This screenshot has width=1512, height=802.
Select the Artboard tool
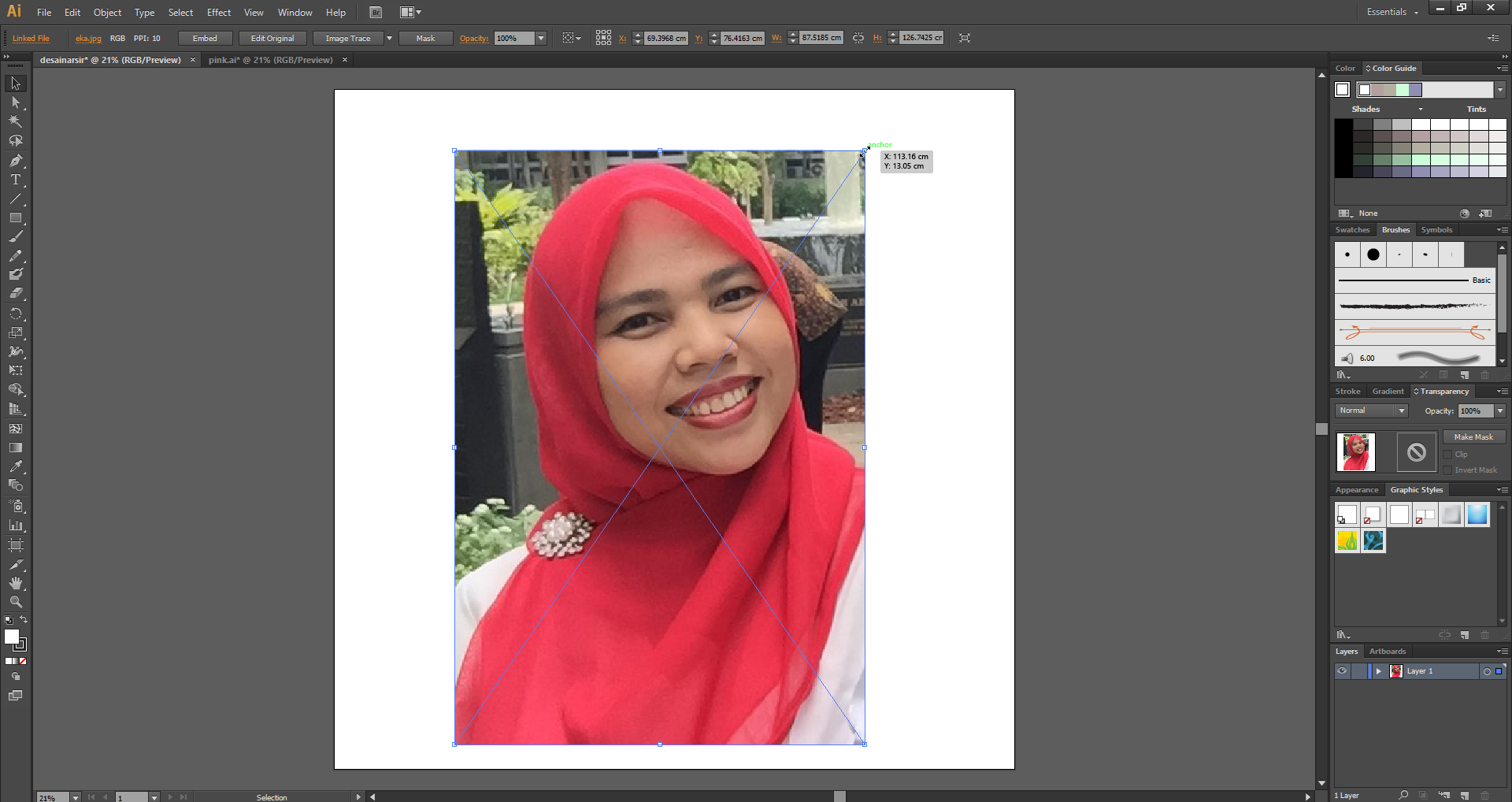[16, 545]
